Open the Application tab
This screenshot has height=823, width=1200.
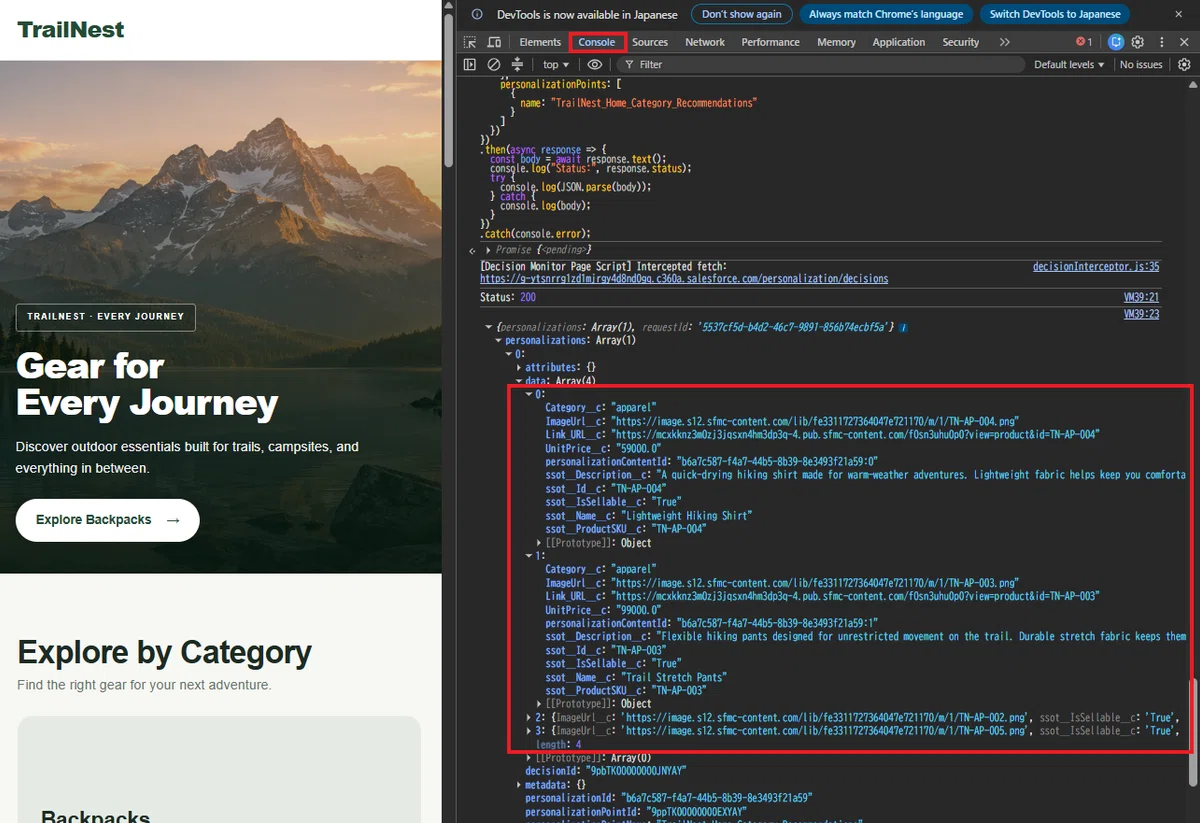point(899,42)
